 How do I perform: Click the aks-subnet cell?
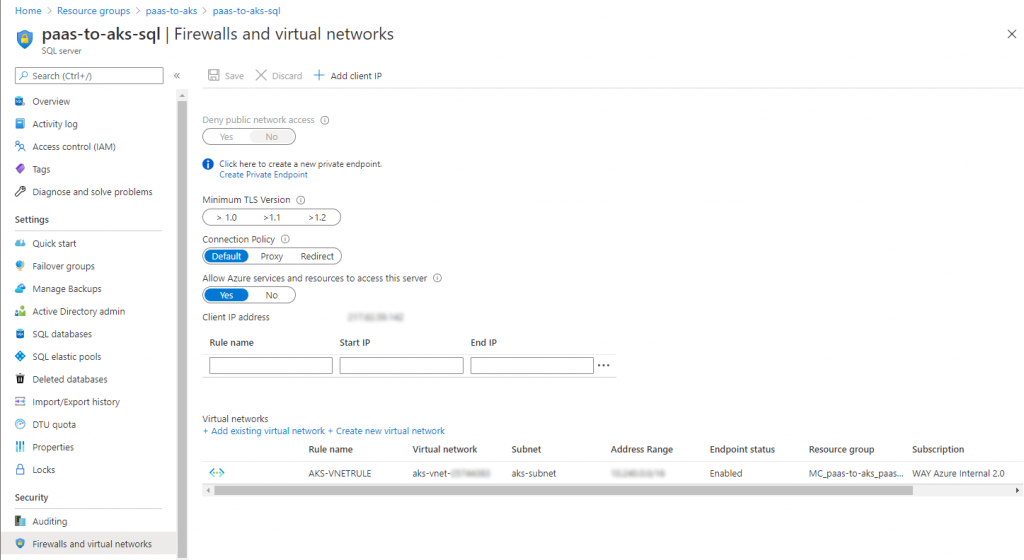(x=534, y=473)
